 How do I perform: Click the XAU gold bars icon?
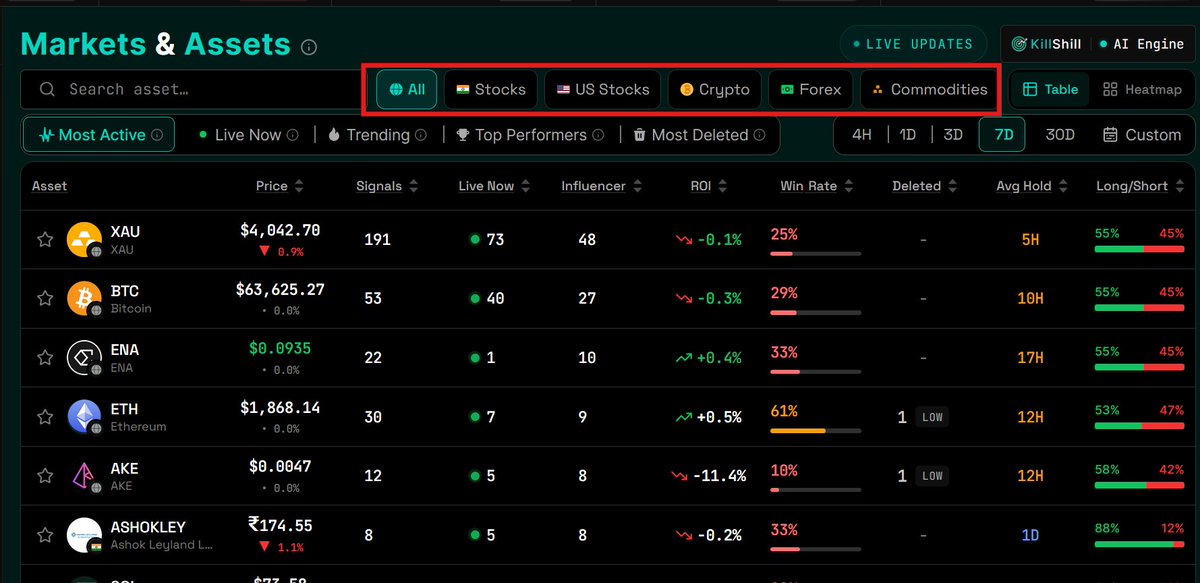(x=84, y=239)
